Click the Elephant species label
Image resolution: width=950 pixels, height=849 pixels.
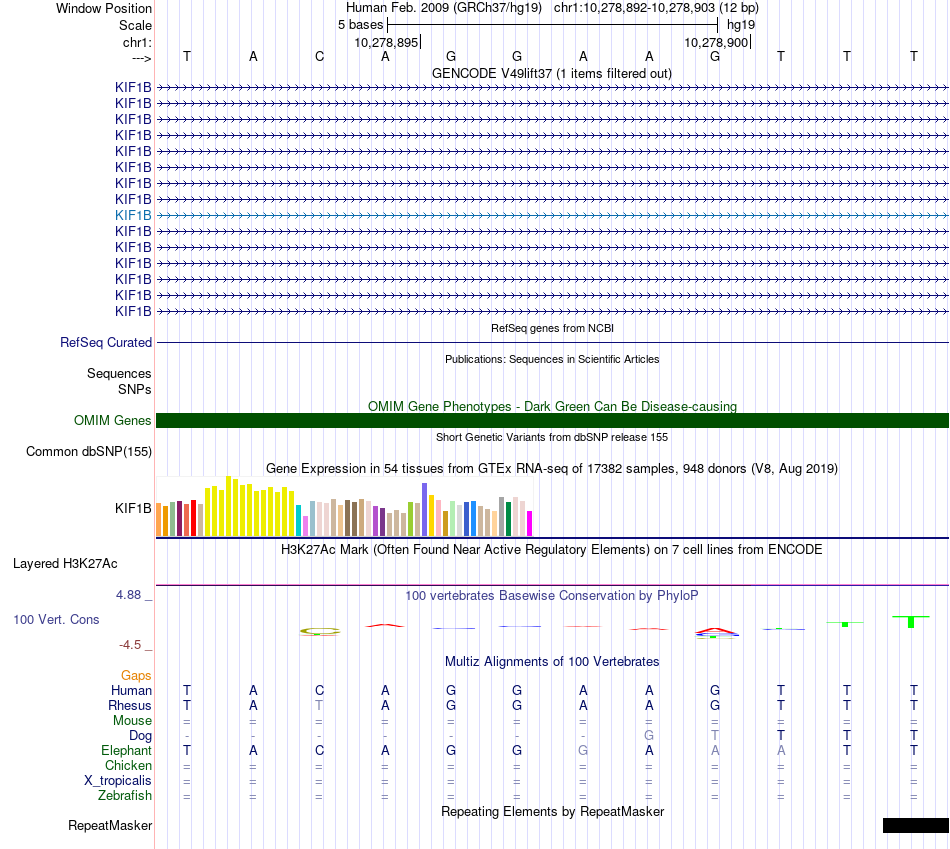pos(127,751)
